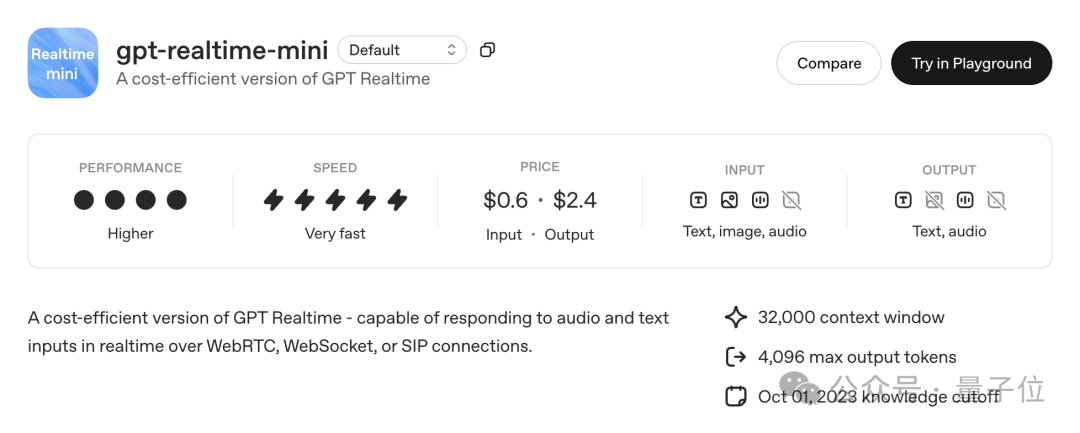Click the unsupported video output icon
The height and width of the screenshot is (433, 1080).
[x=996, y=200]
